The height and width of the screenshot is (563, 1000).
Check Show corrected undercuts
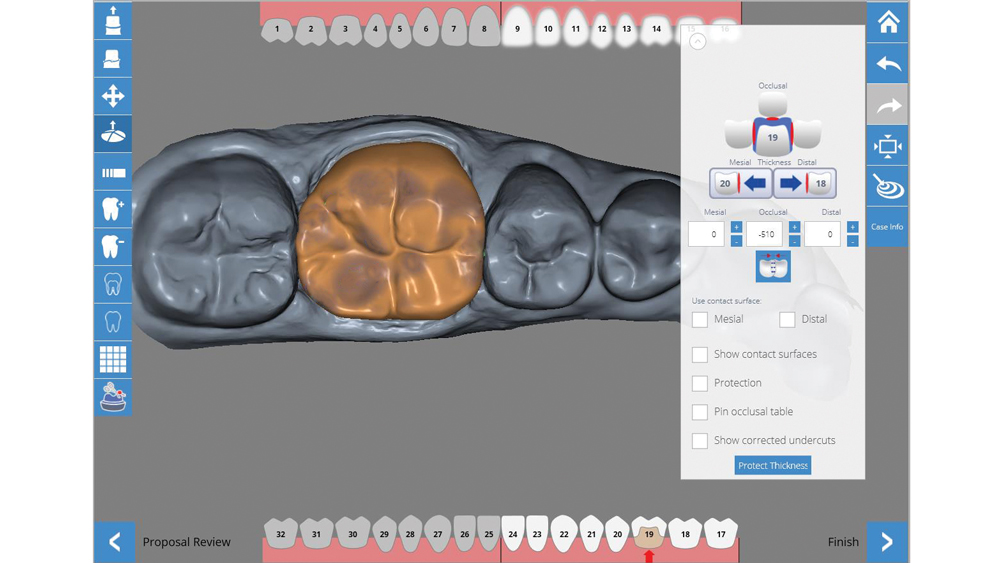click(700, 441)
